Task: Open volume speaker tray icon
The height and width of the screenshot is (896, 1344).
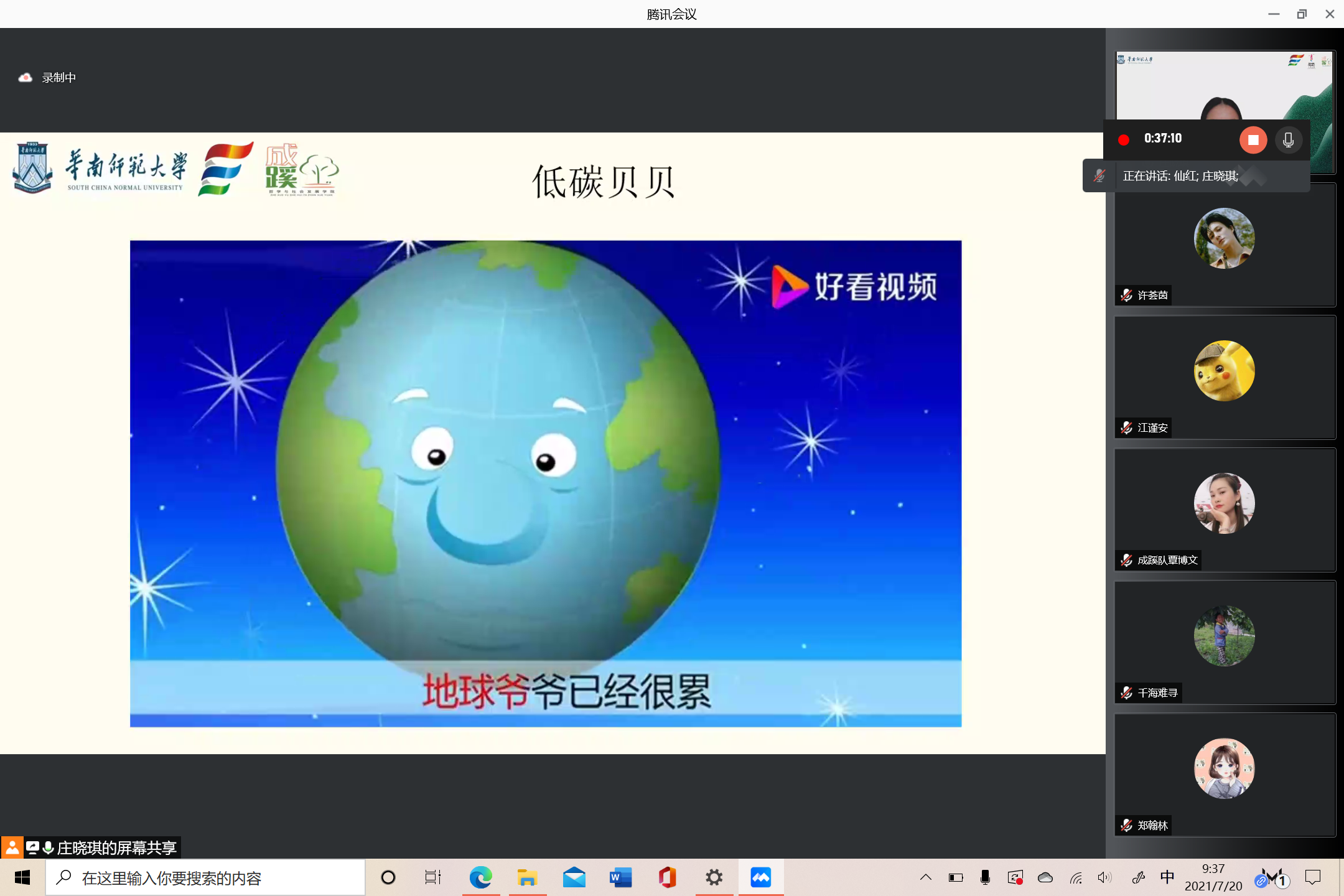Action: click(1104, 878)
